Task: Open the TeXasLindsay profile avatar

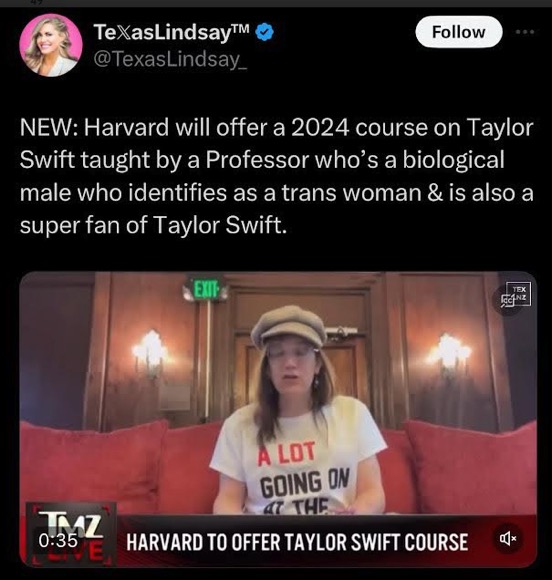Action: click(x=51, y=45)
